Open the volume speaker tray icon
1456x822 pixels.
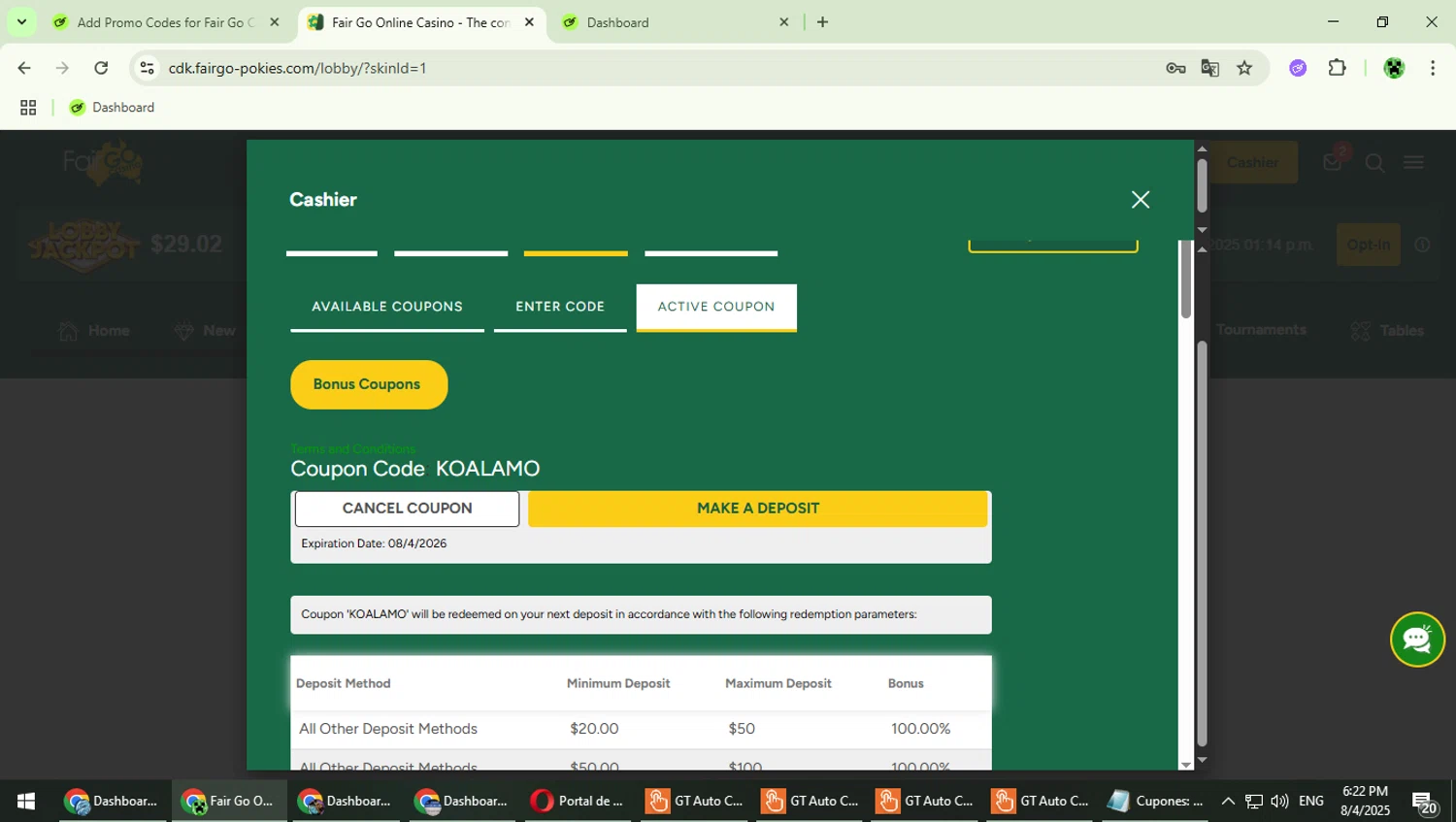1279,801
